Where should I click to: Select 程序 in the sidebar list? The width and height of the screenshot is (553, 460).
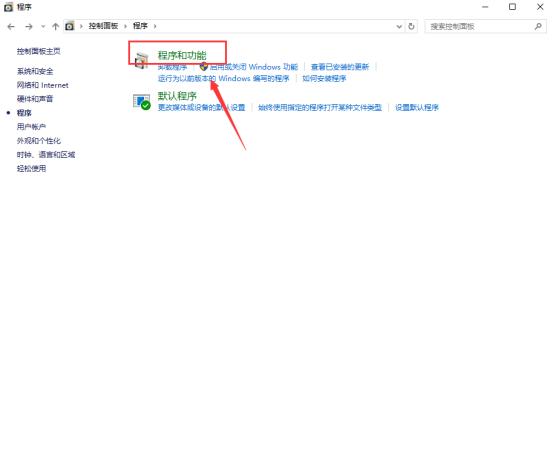pos(24,113)
